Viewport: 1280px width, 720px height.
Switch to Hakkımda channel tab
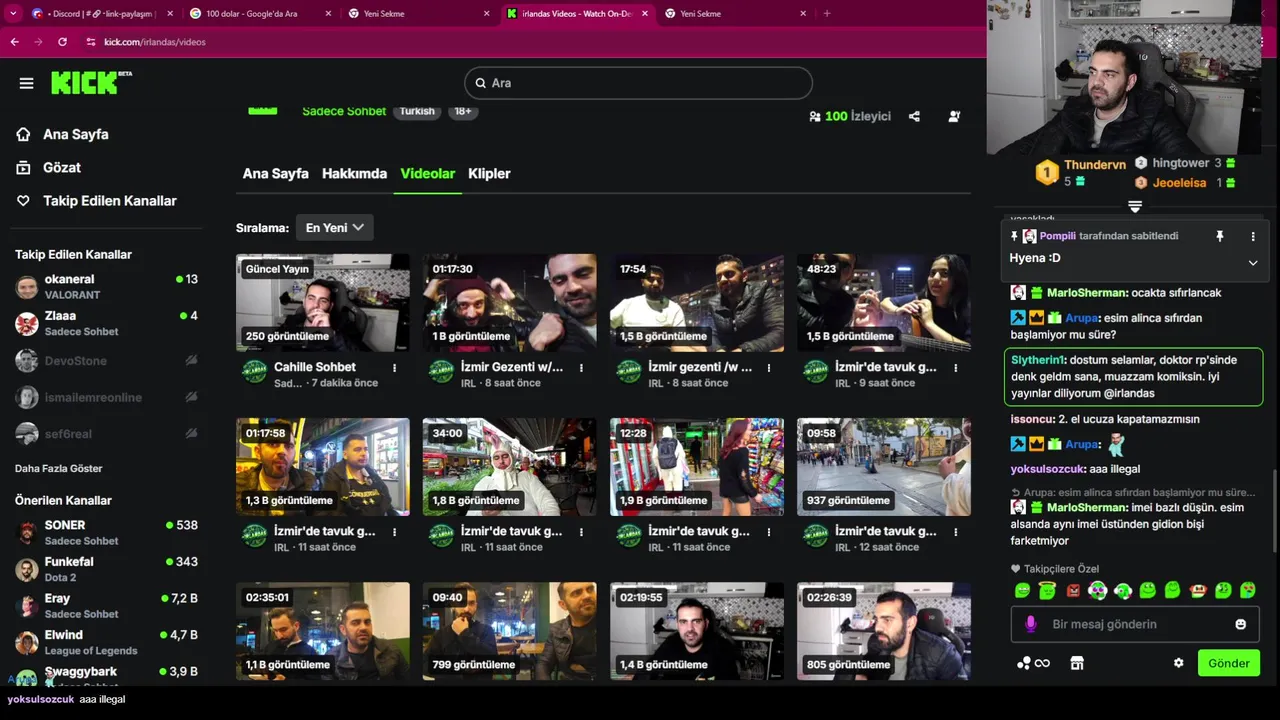click(x=354, y=174)
